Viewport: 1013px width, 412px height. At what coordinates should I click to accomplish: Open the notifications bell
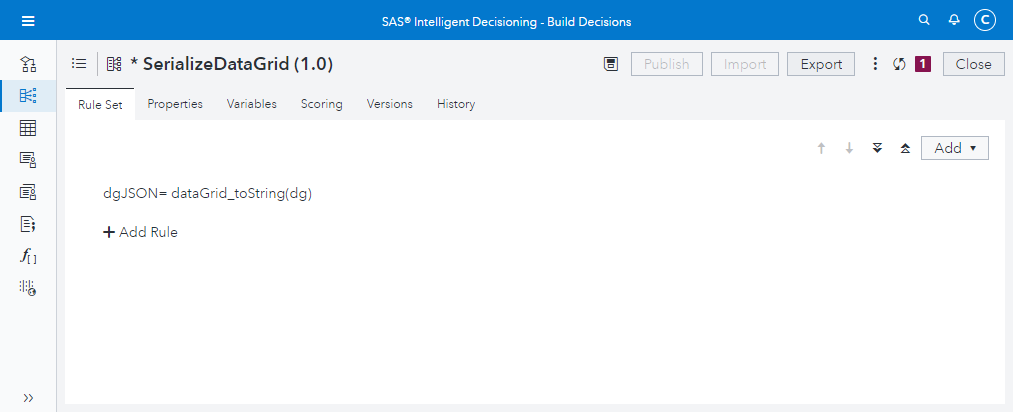[x=954, y=20]
